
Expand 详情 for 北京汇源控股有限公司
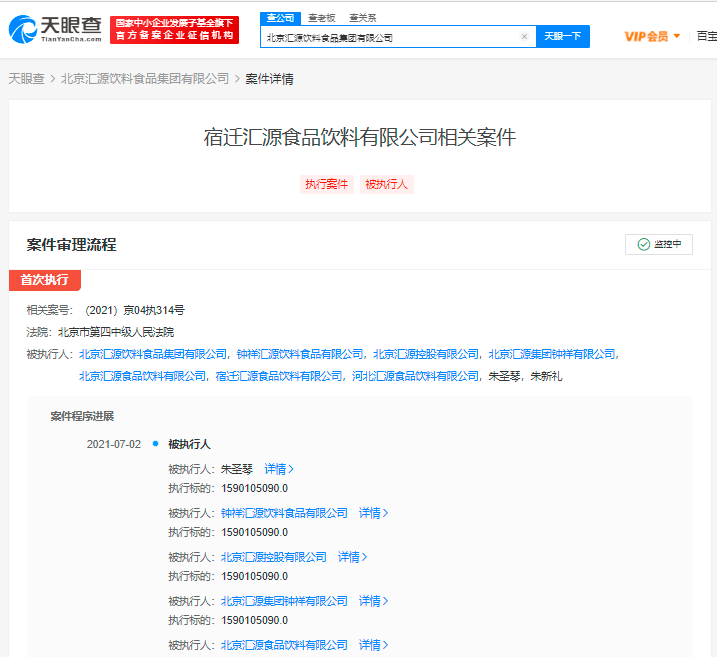point(353,557)
